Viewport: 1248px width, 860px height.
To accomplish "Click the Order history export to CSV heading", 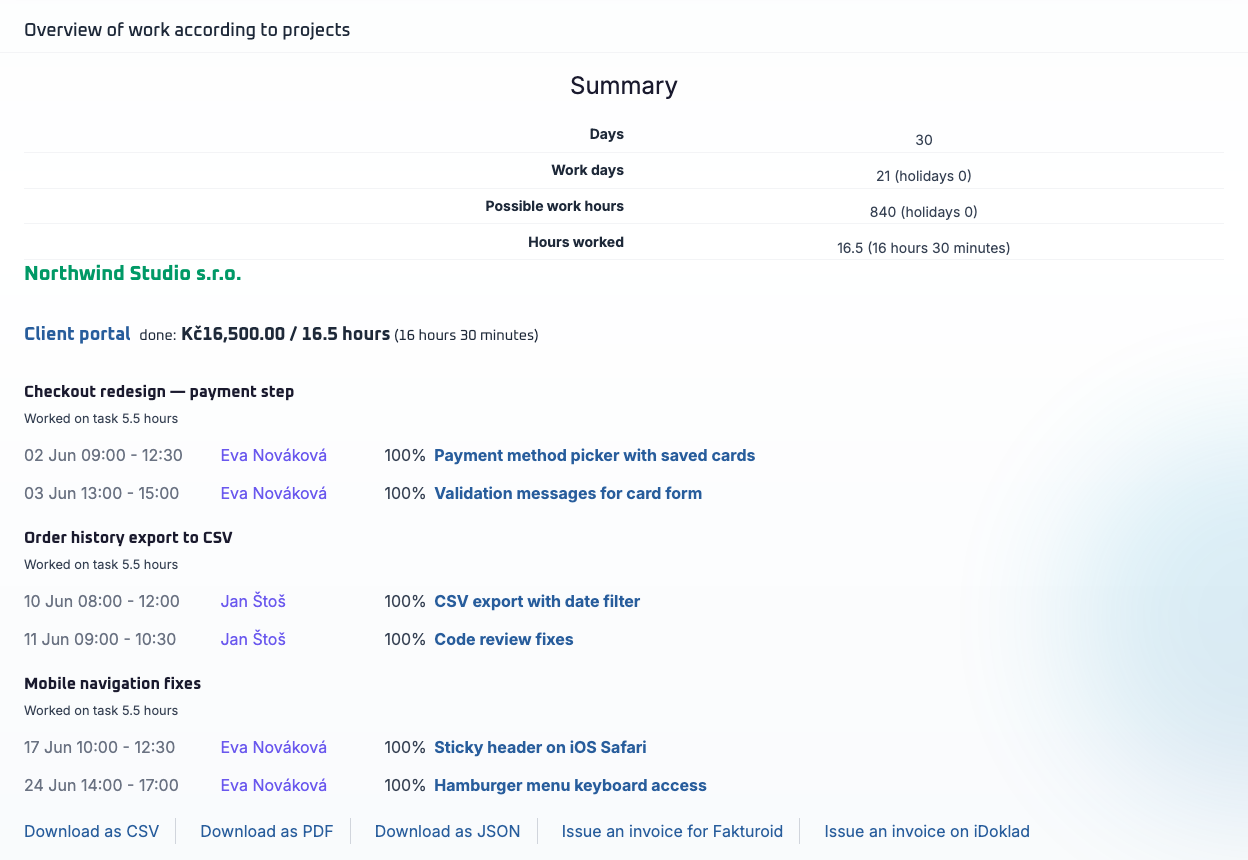I will [128, 537].
